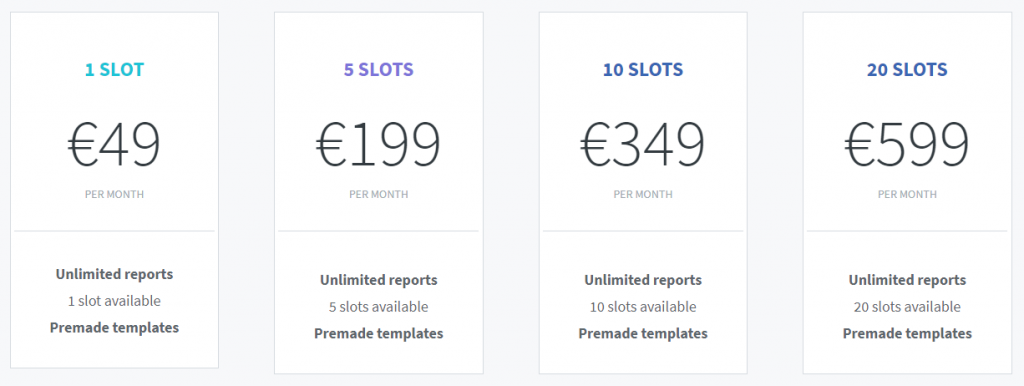The height and width of the screenshot is (386, 1024).
Task: Click Unlimited reports in 1 slot card
Action: [x=114, y=274]
